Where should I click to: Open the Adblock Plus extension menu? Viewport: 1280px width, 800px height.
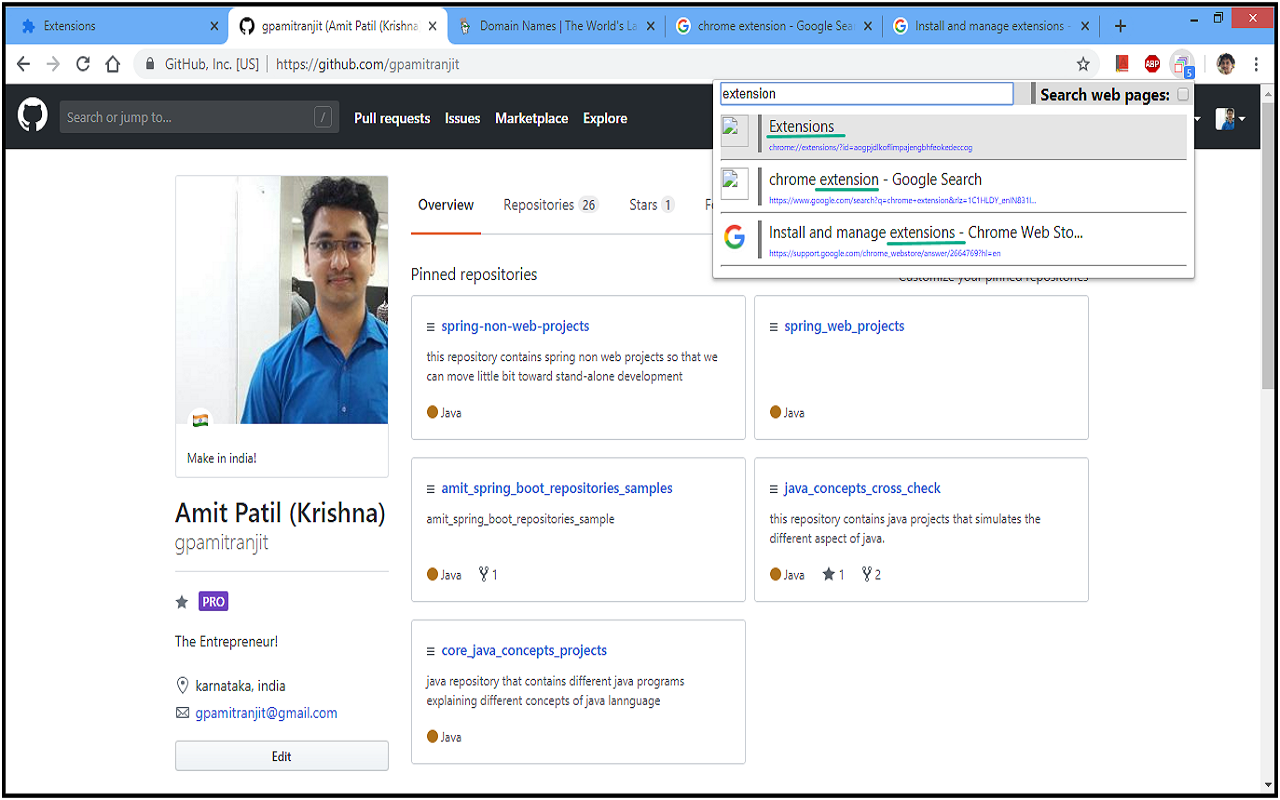pyautogui.click(x=1152, y=63)
